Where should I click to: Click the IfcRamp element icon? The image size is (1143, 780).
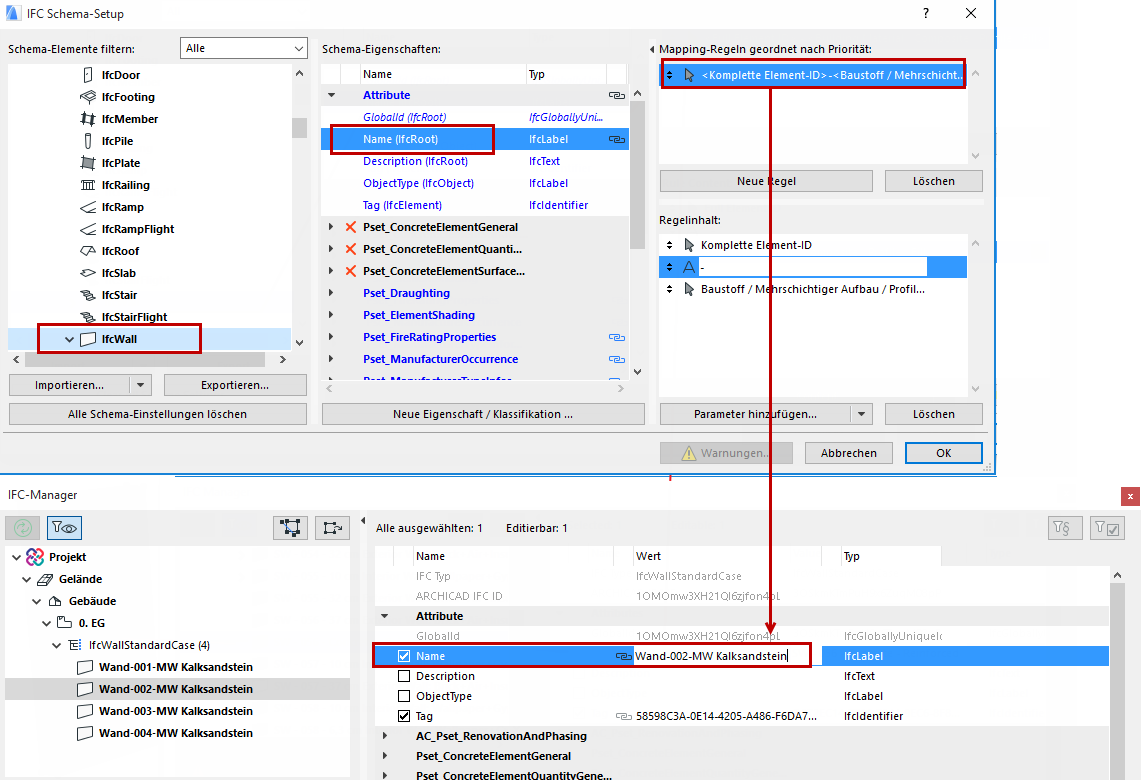[88, 207]
